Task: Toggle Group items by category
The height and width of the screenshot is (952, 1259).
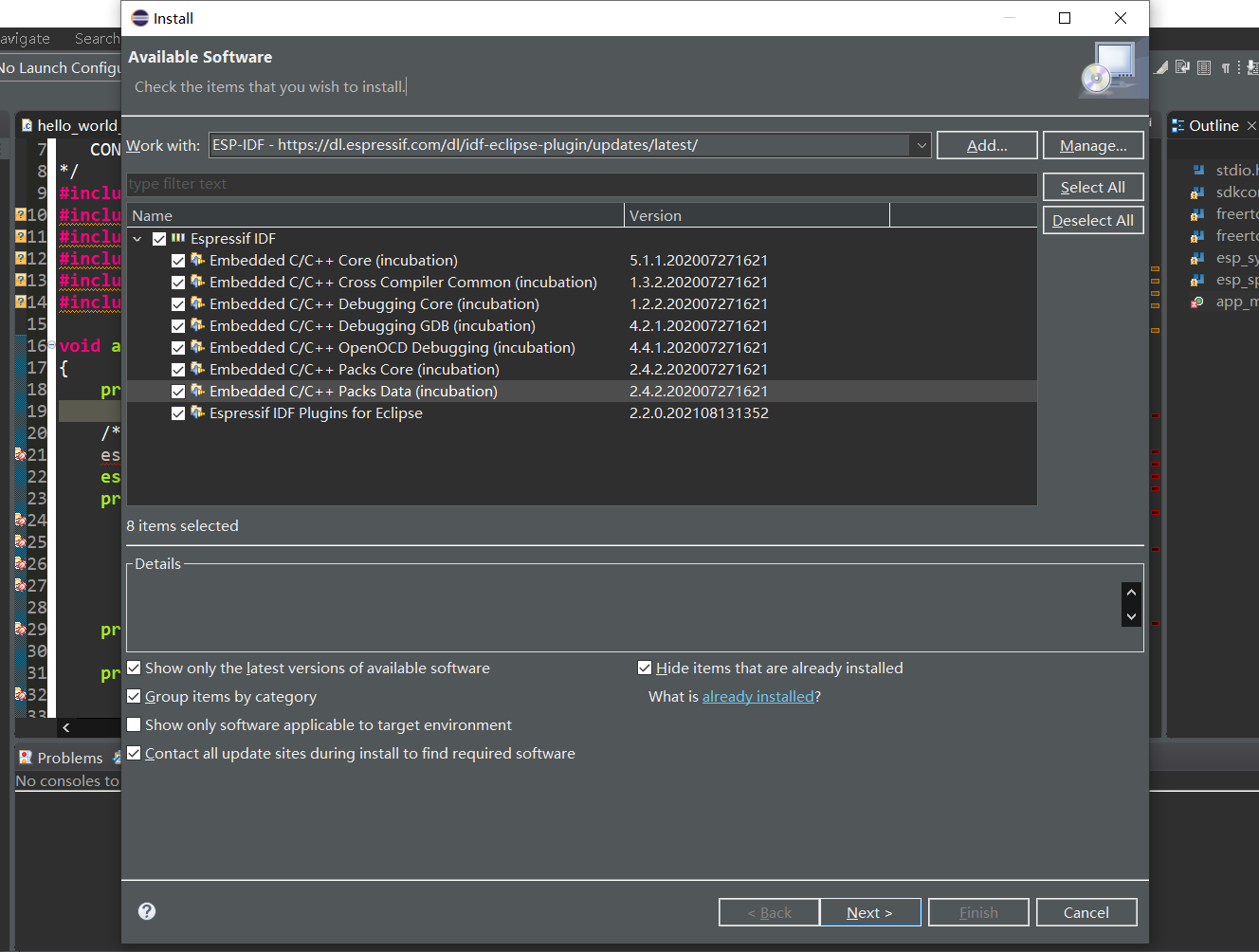Action: click(134, 696)
